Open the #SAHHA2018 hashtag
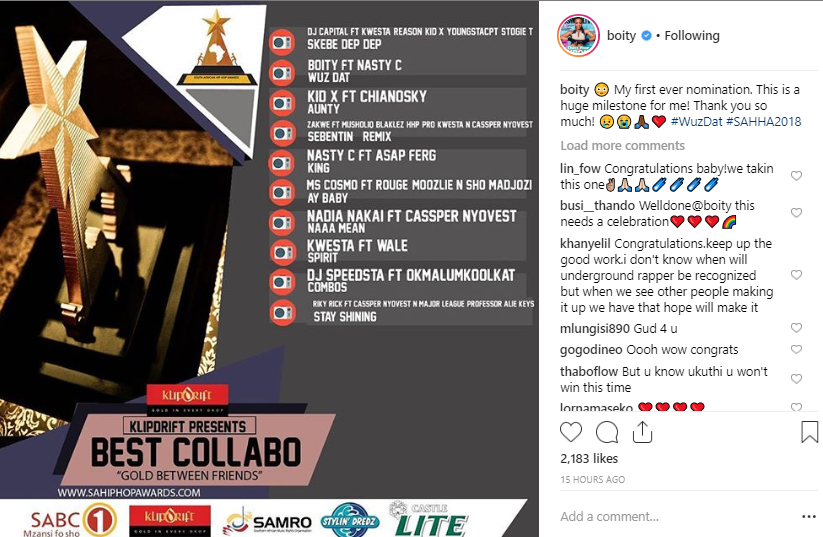Viewport: 823px width, 537px height. 764,121
